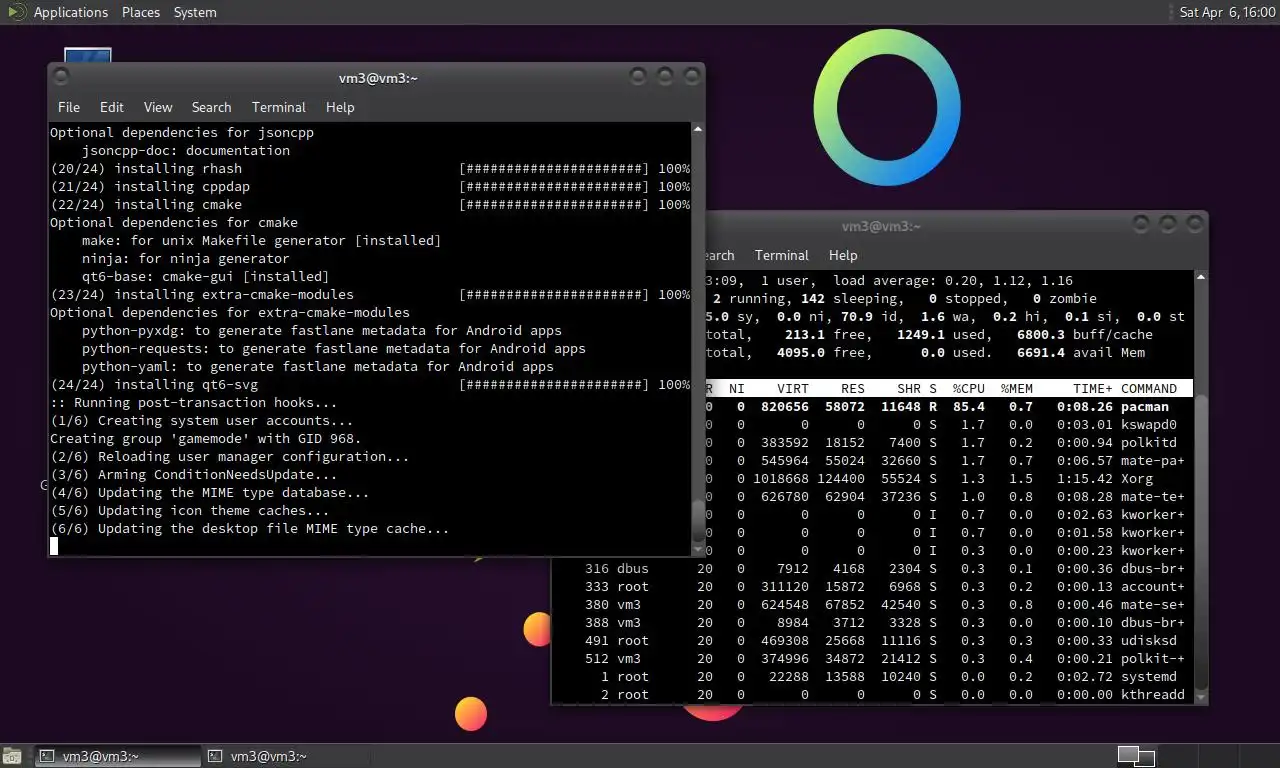This screenshot has height=768, width=1280.
Task: Click front terminal scrollbar up arrow
Action: coord(698,128)
